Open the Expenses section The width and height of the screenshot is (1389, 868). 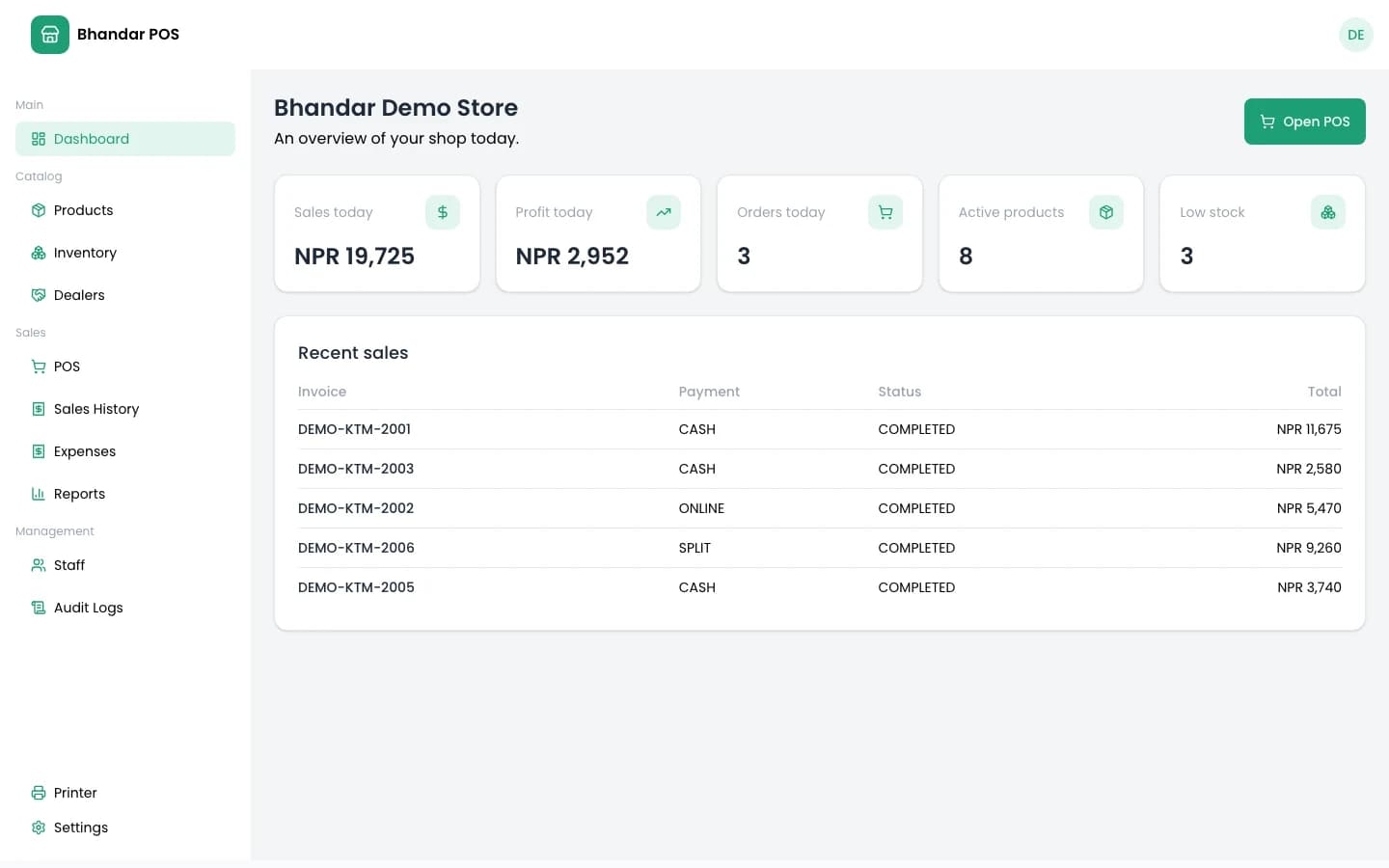pyautogui.click(x=125, y=451)
